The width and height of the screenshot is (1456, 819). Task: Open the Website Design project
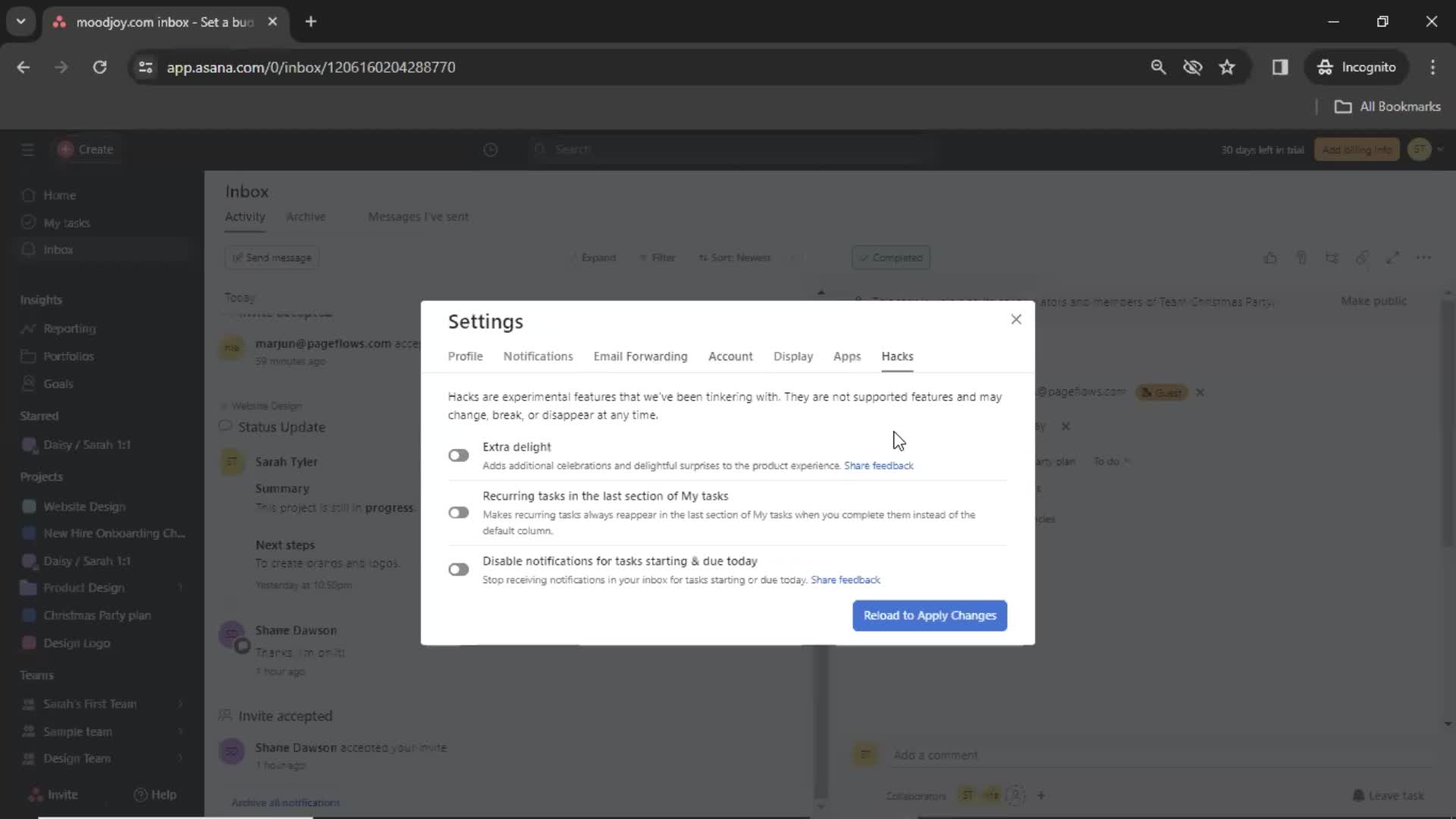(84, 507)
